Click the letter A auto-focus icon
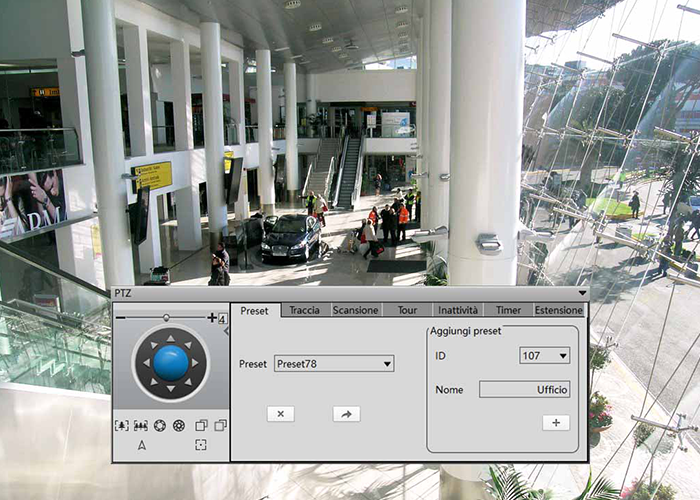700x500 pixels. coord(141,445)
